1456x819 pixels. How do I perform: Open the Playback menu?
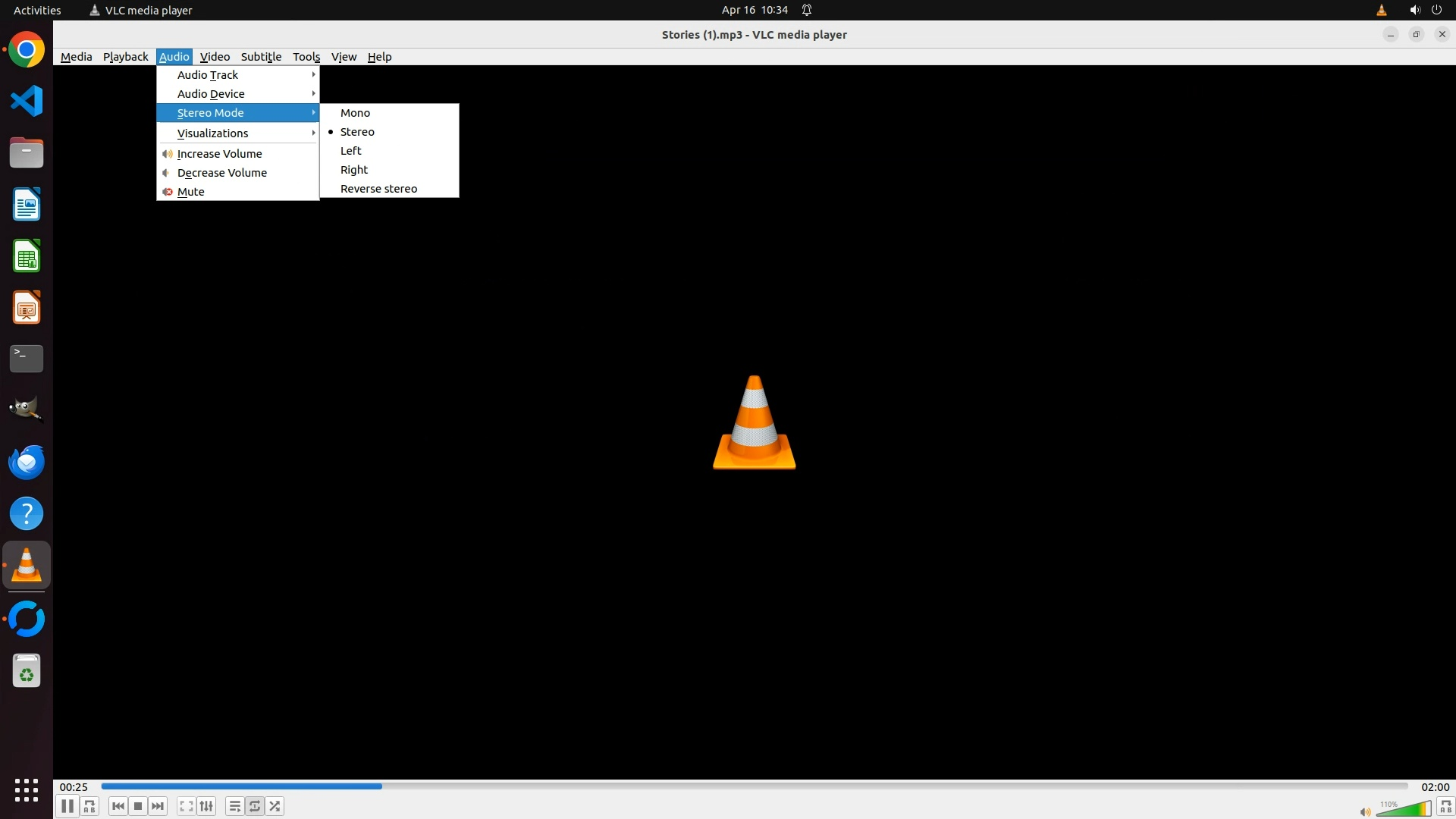[x=125, y=57]
